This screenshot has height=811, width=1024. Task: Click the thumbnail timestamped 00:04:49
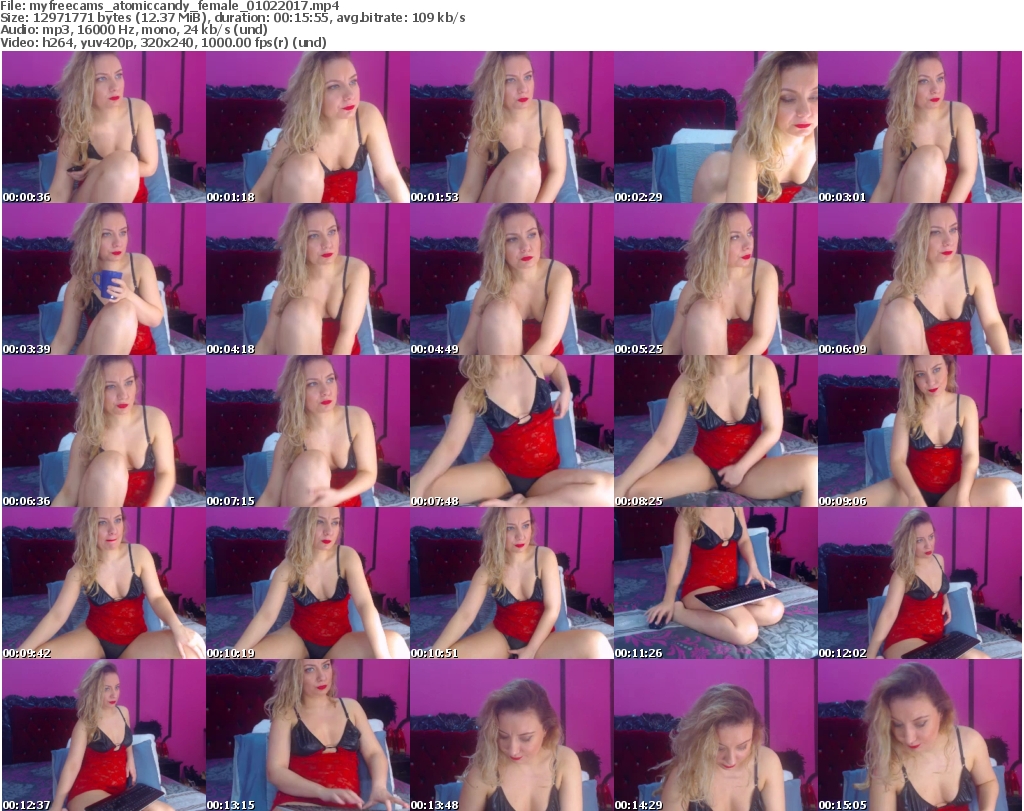tap(512, 279)
